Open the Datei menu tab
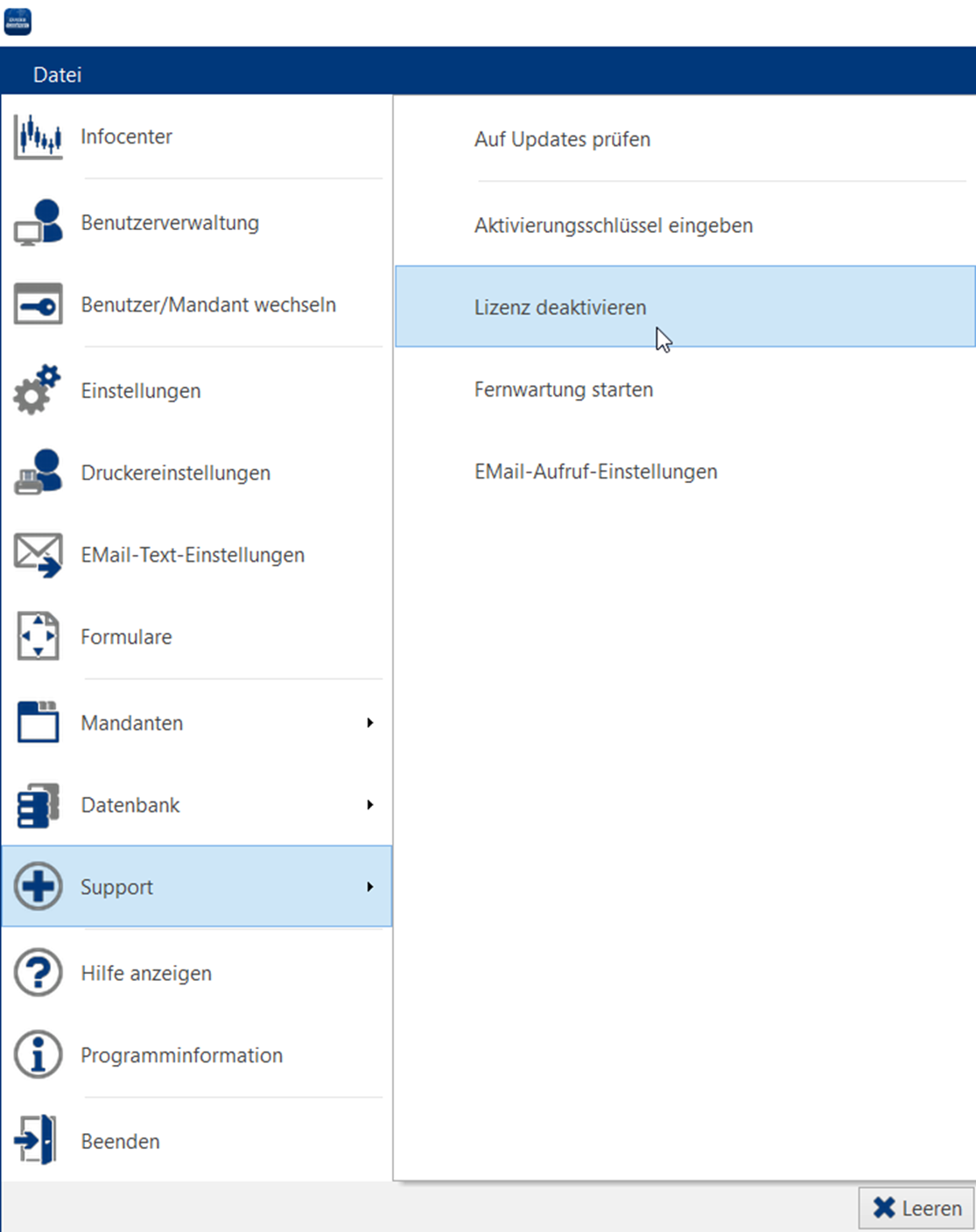 click(57, 74)
